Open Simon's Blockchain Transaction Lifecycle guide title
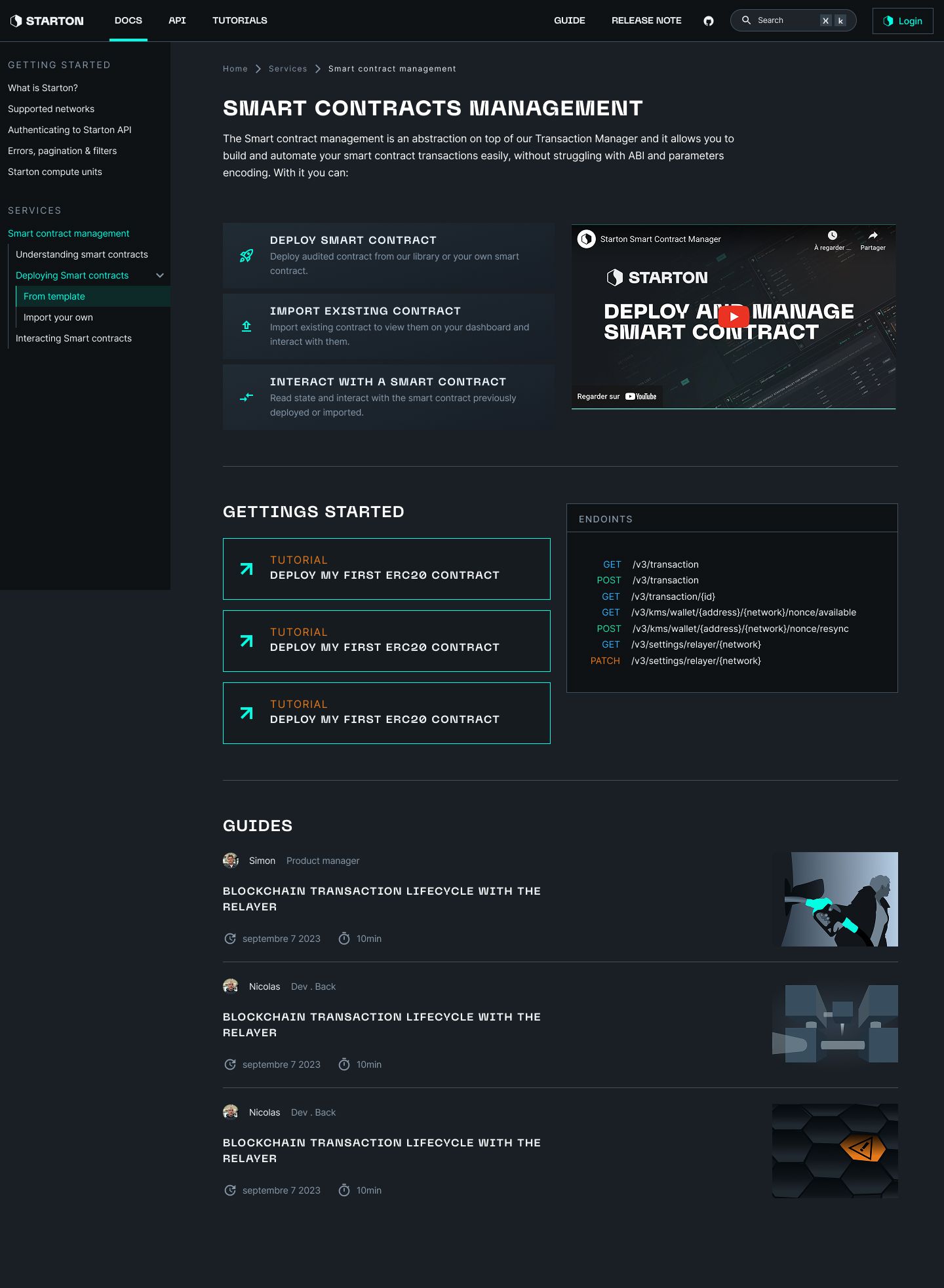Viewport: 944px width, 1288px height. point(382,899)
